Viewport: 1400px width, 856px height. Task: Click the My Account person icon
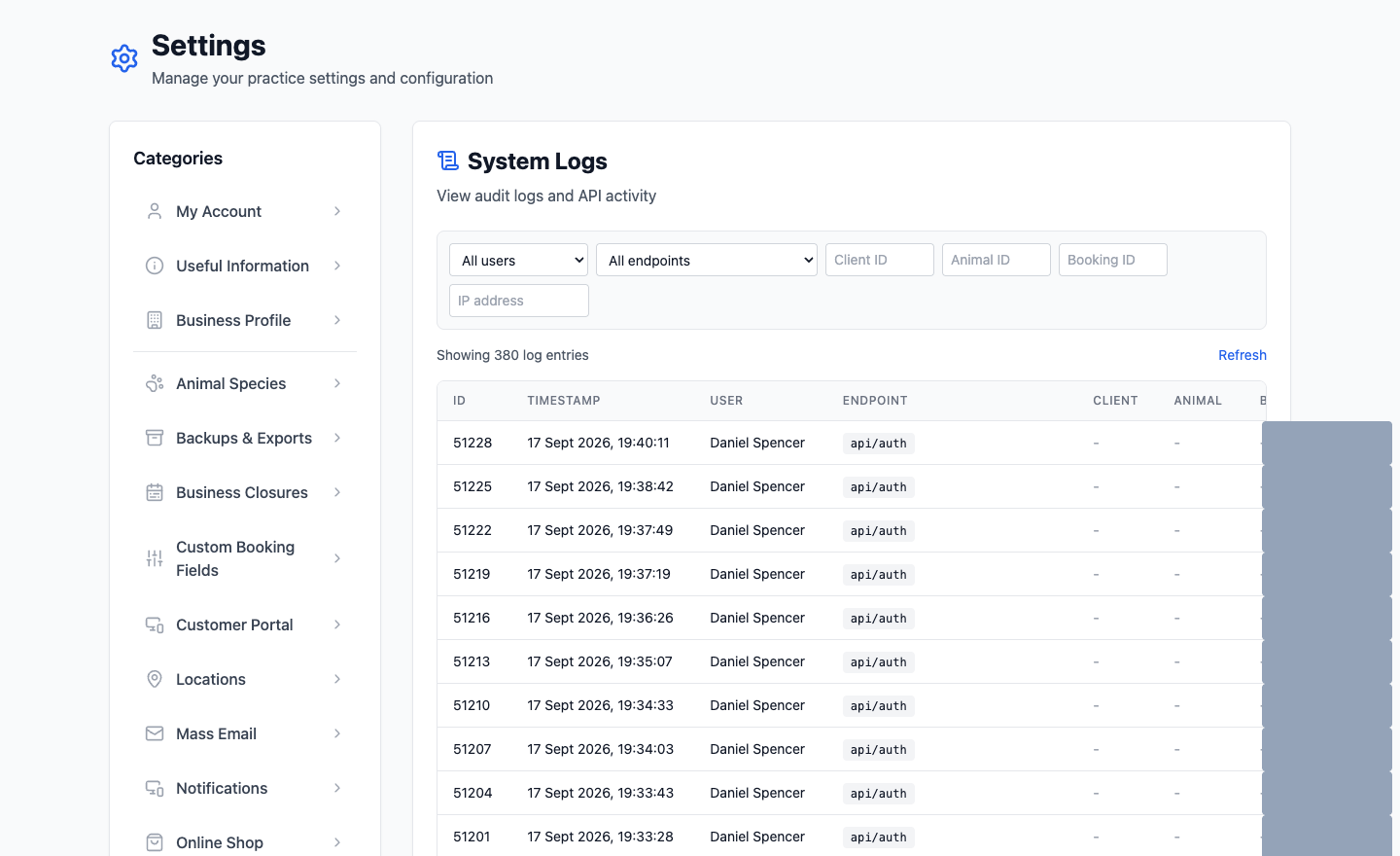[155, 211]
